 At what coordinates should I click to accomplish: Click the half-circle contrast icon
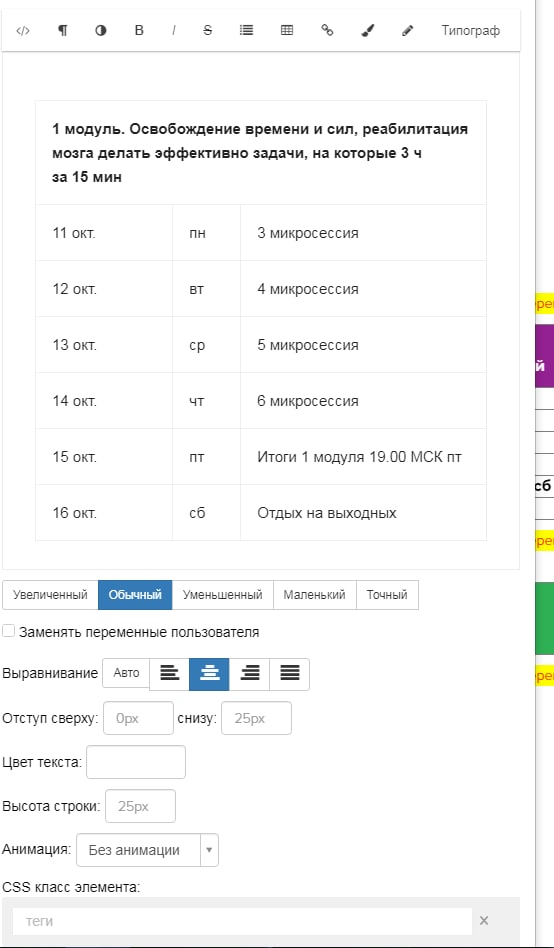(x=101, y=31)
